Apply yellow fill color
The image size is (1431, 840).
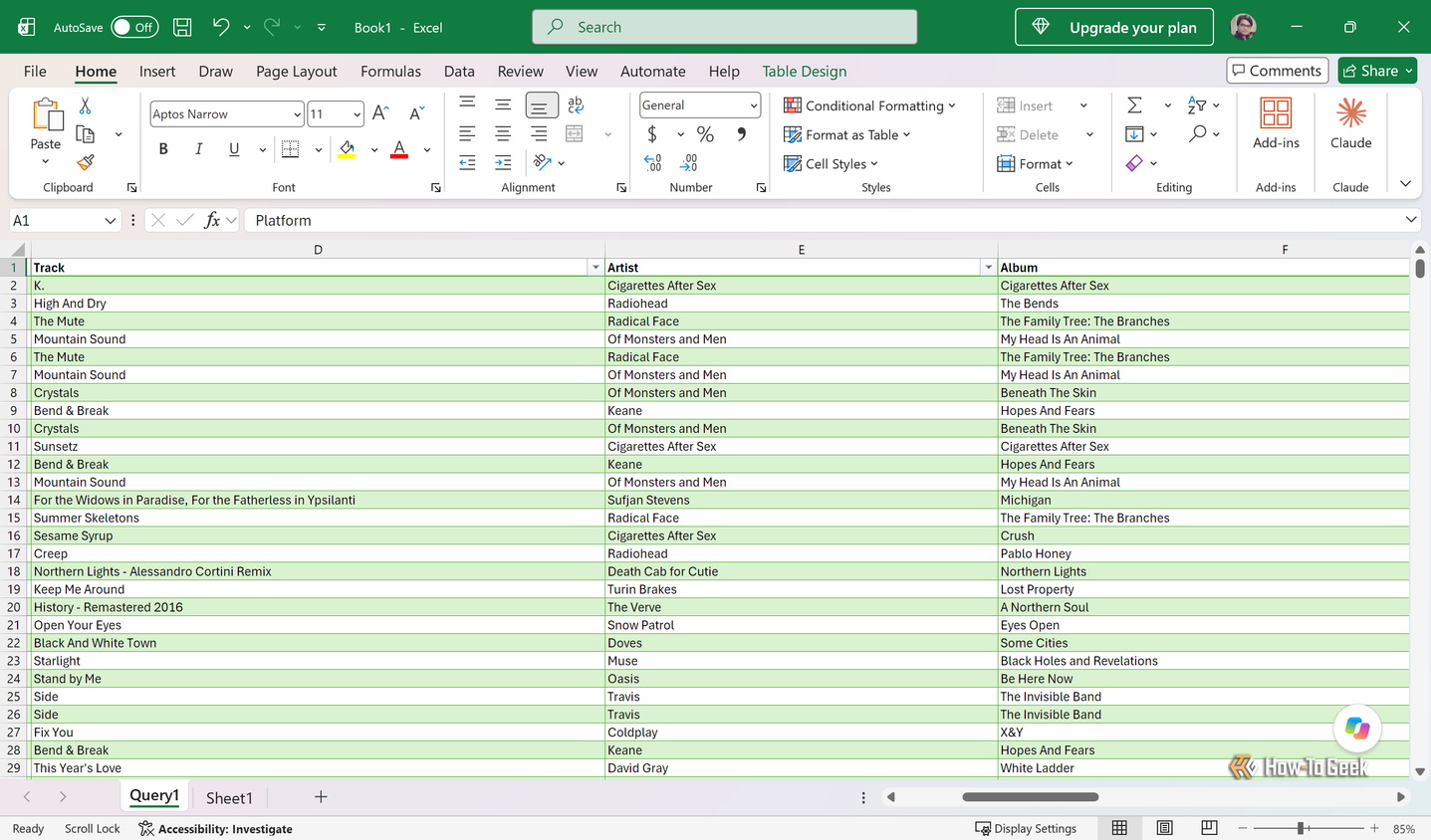pos(347,149)
